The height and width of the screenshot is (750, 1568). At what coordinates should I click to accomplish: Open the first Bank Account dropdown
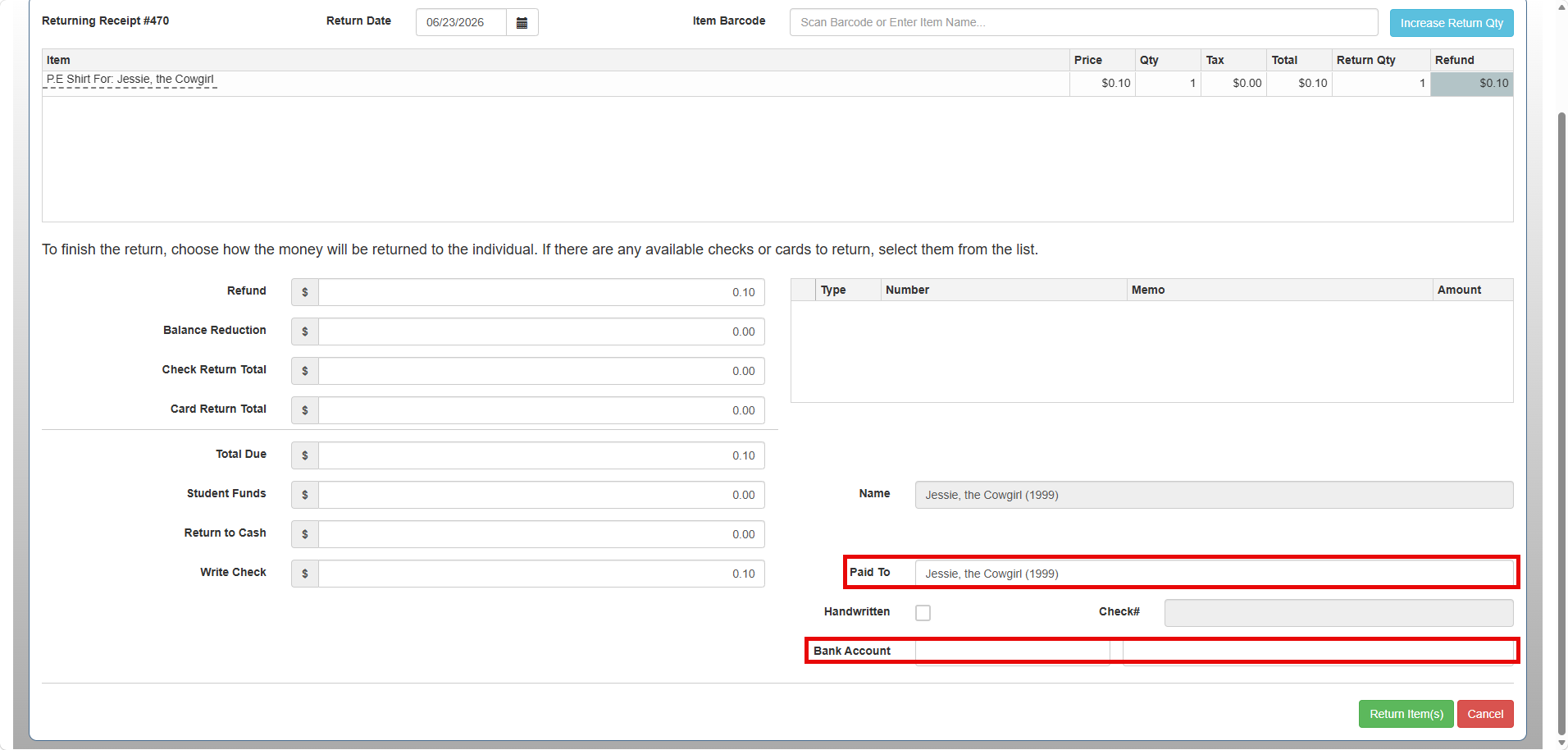(1012, 652)
